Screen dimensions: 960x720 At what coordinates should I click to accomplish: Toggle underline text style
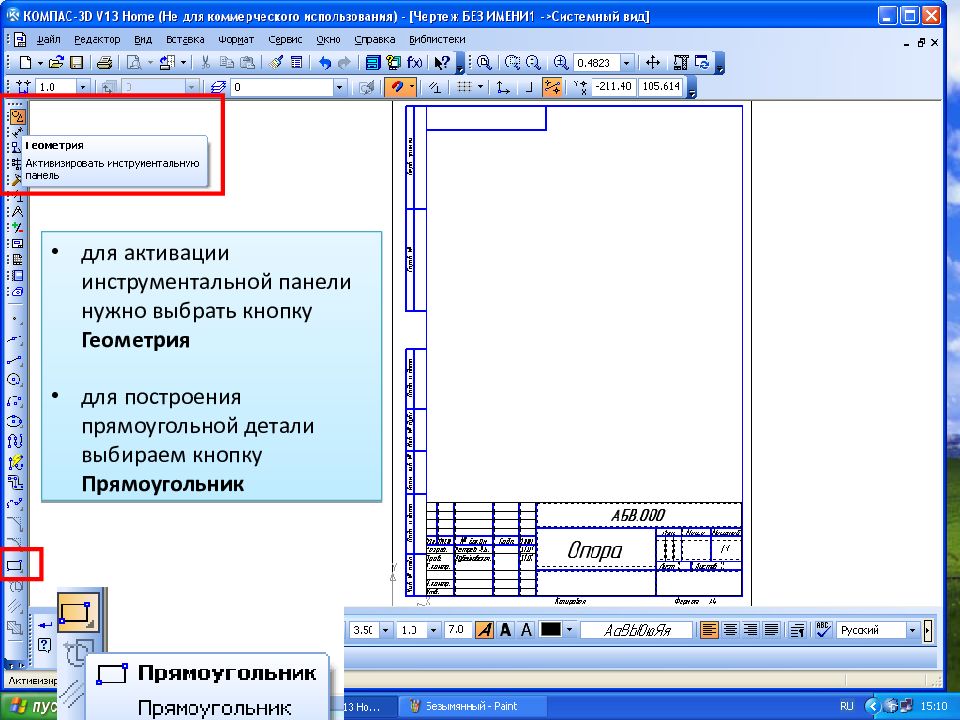[x=526, y=629]
